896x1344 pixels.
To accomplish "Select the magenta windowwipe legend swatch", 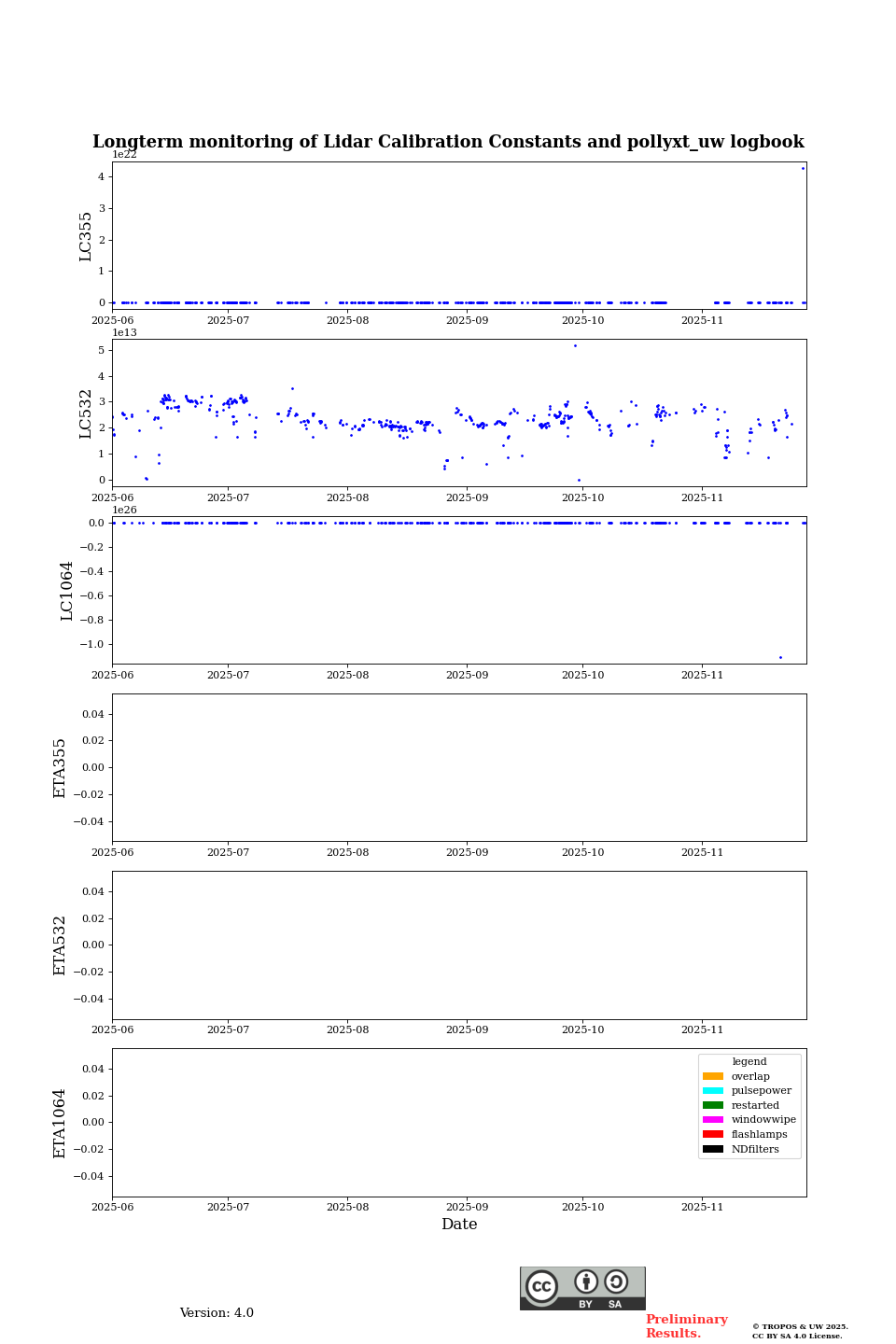I will click(x=712, y=1120).
